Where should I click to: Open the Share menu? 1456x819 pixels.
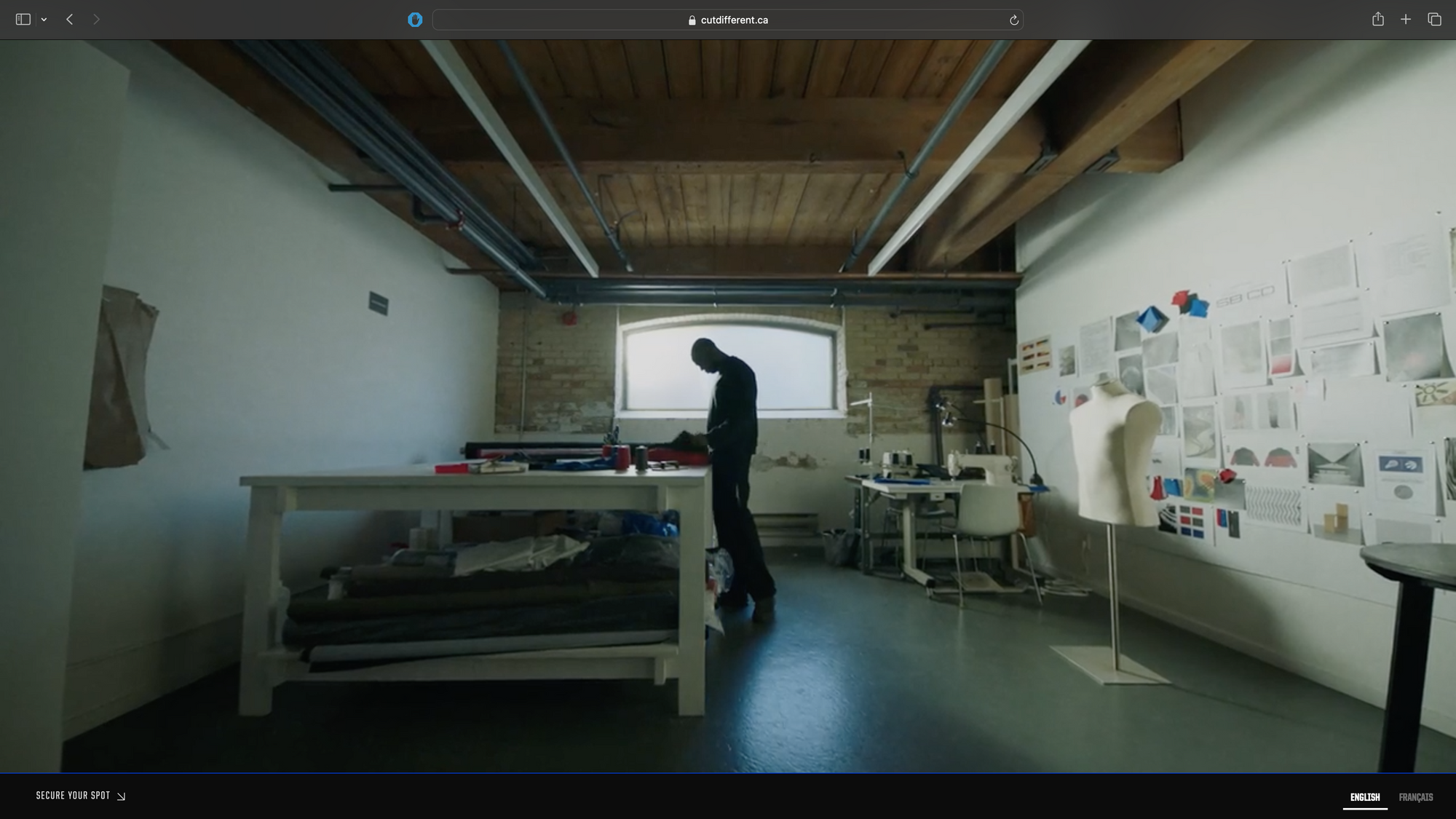pos(1377,20)
